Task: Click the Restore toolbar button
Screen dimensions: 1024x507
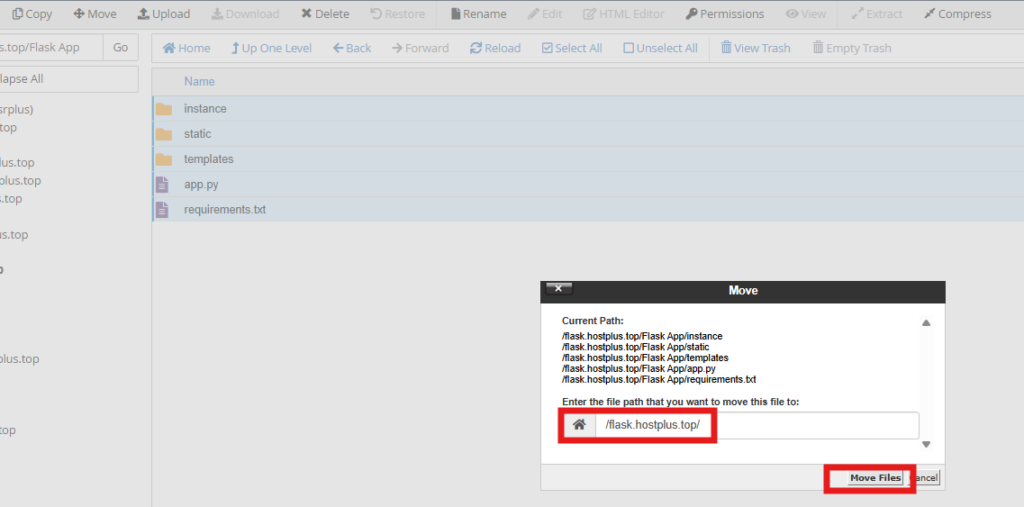Action: [x=396, y=14]
